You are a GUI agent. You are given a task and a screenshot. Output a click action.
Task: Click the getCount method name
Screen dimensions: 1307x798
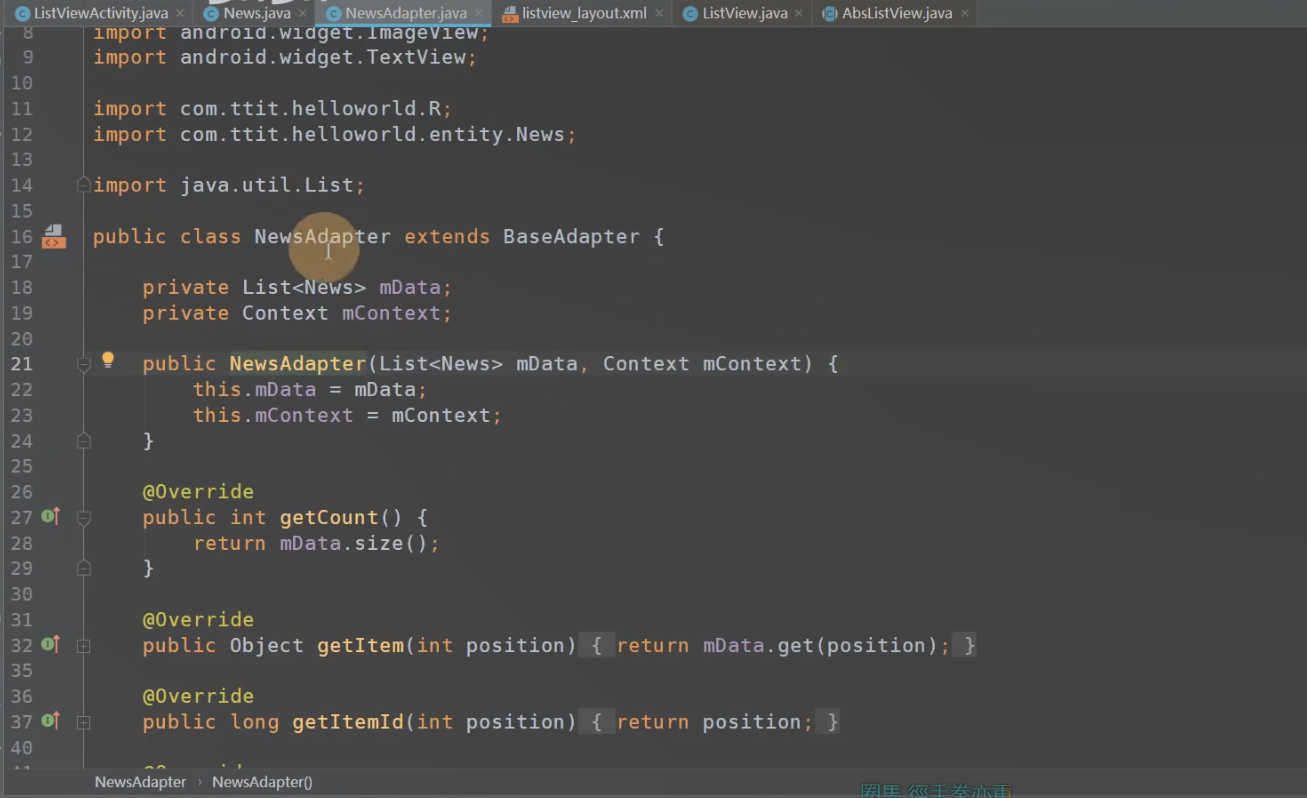click(329, 517)
